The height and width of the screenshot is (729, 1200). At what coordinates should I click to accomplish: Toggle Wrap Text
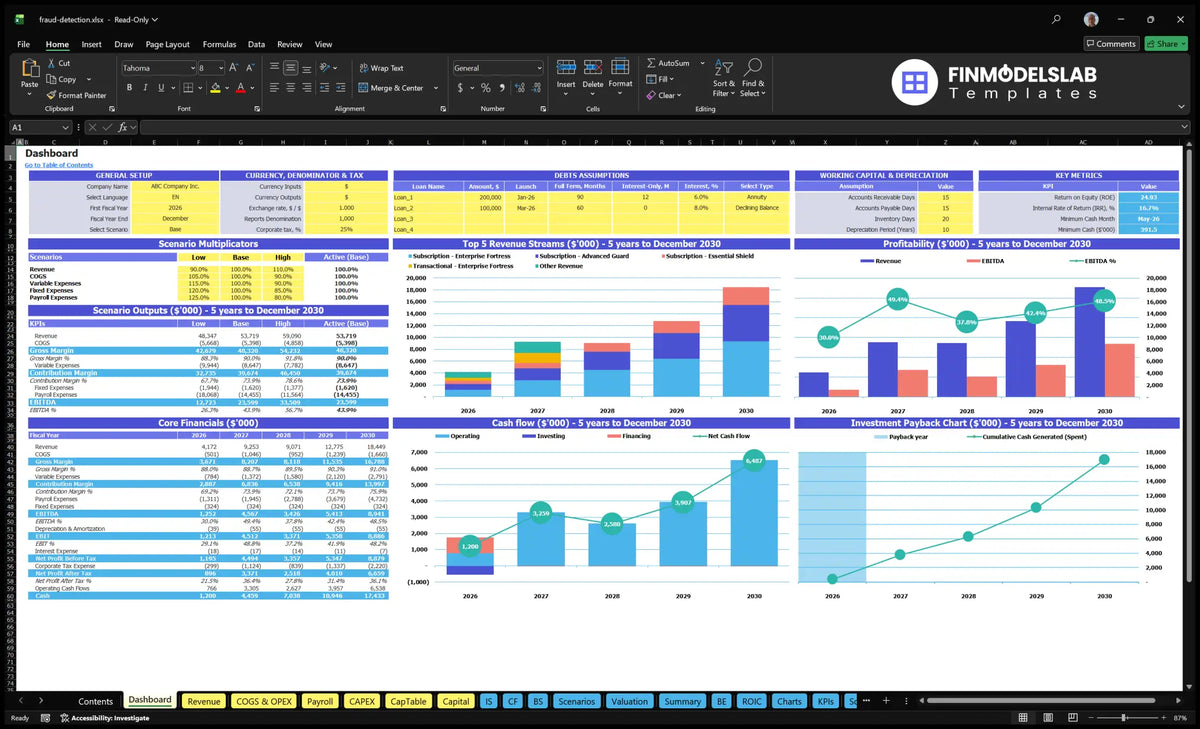381,68
